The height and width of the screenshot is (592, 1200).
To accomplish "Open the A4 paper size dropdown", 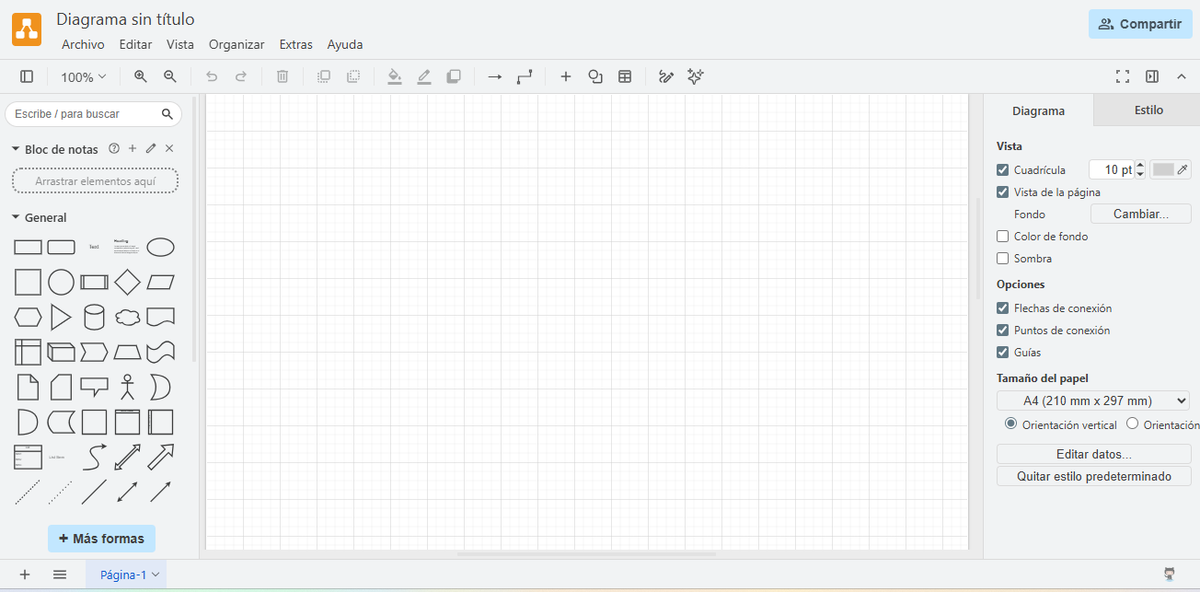I will 1093,400.
